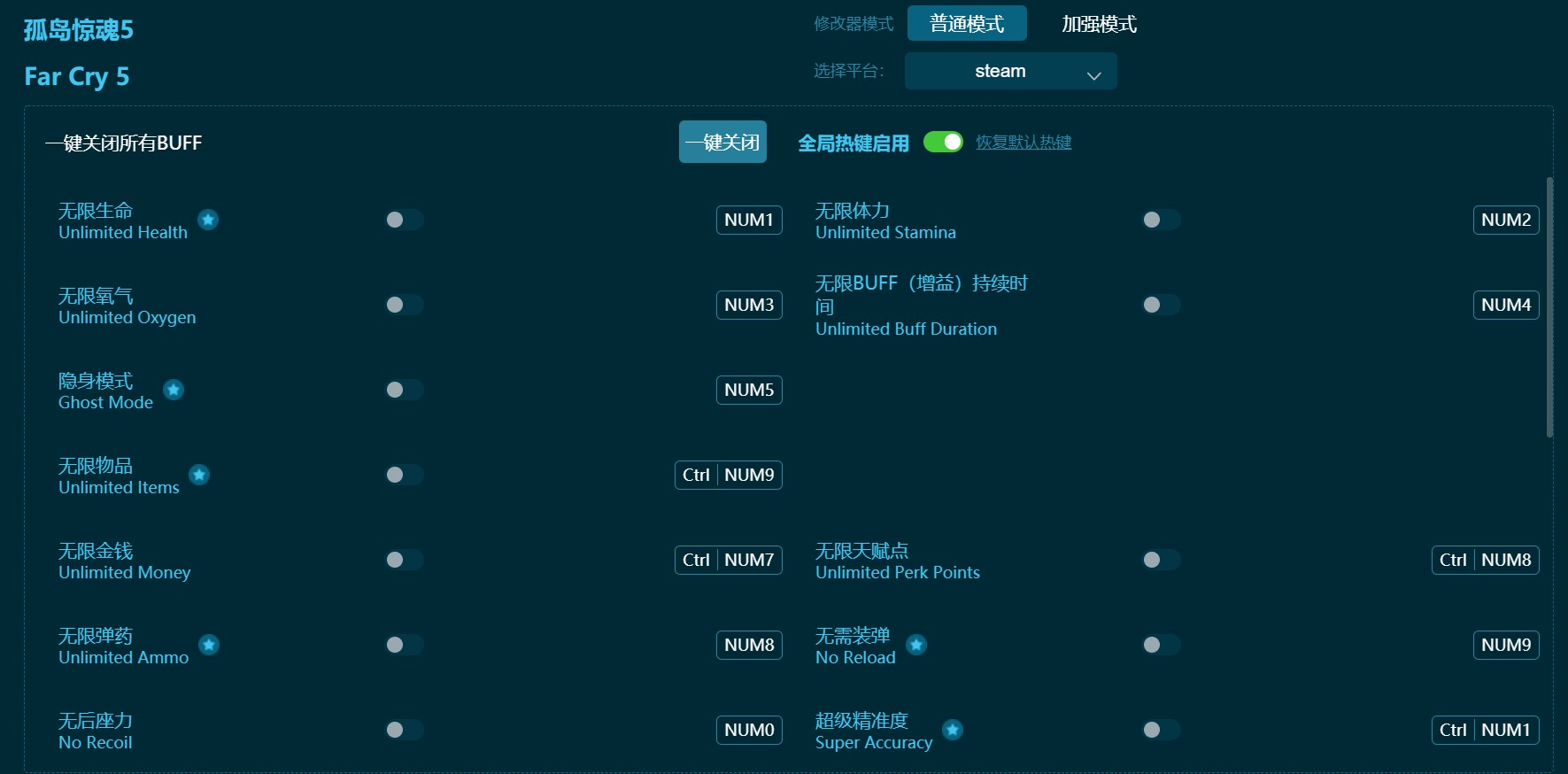1568x774 pixels.
Task: Turn on No Recoil switch
Action: coord(405,730)
